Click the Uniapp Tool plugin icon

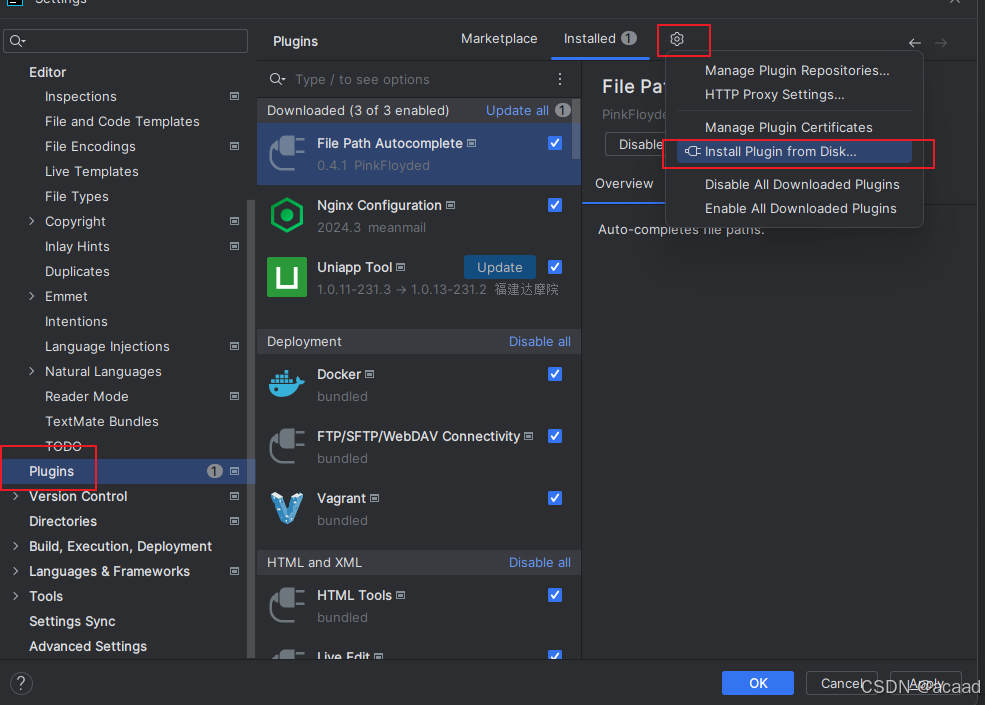tap(287, 277)
